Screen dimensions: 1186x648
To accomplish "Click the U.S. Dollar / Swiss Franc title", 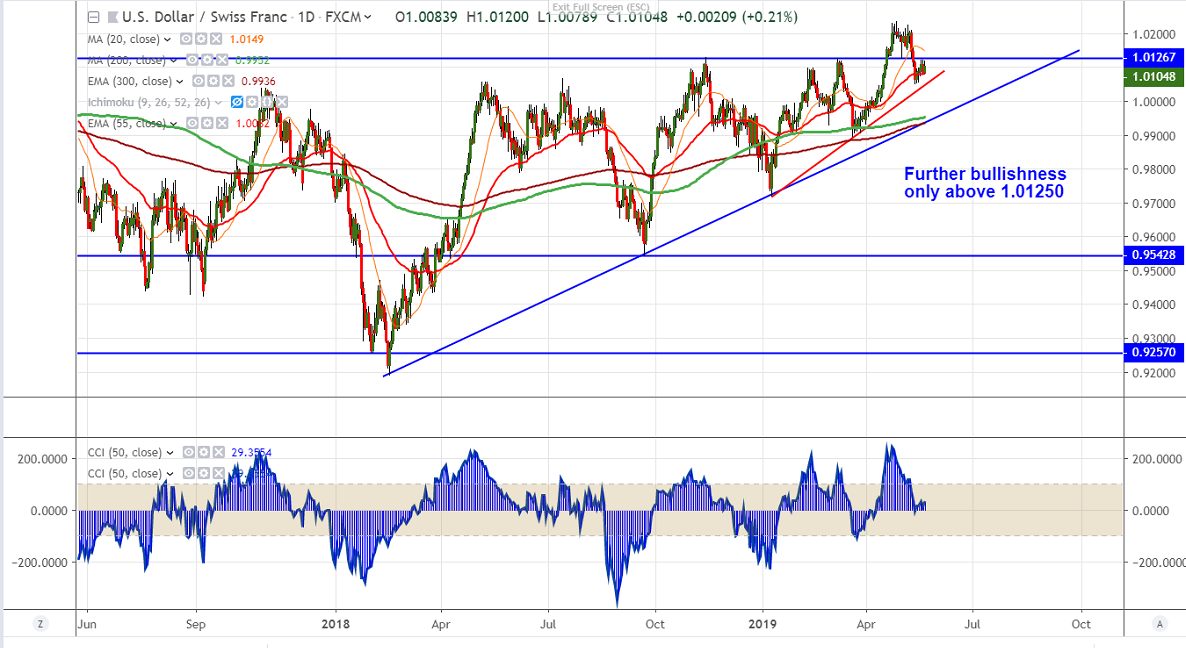I will coord(204,17).
